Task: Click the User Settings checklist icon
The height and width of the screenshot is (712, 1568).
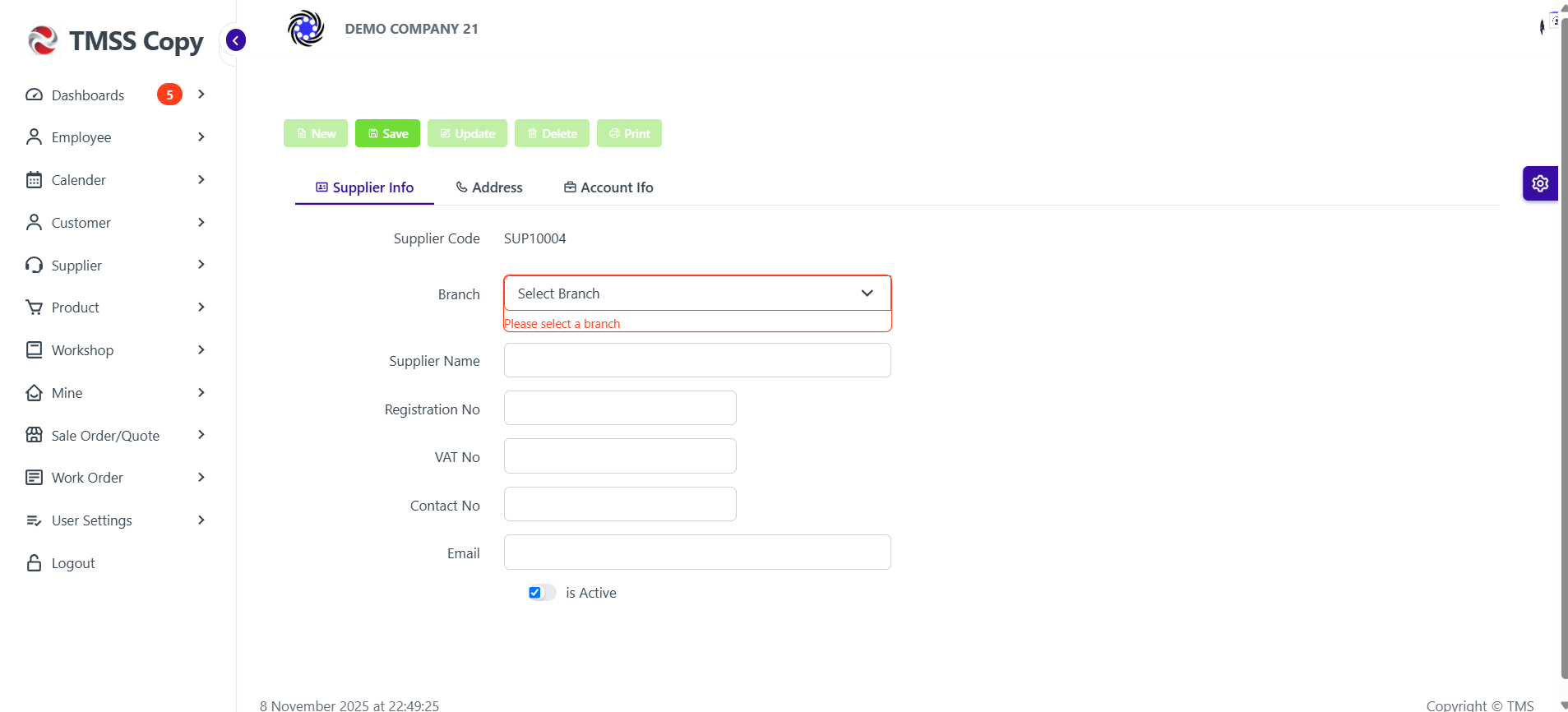Action: [34, 520]
